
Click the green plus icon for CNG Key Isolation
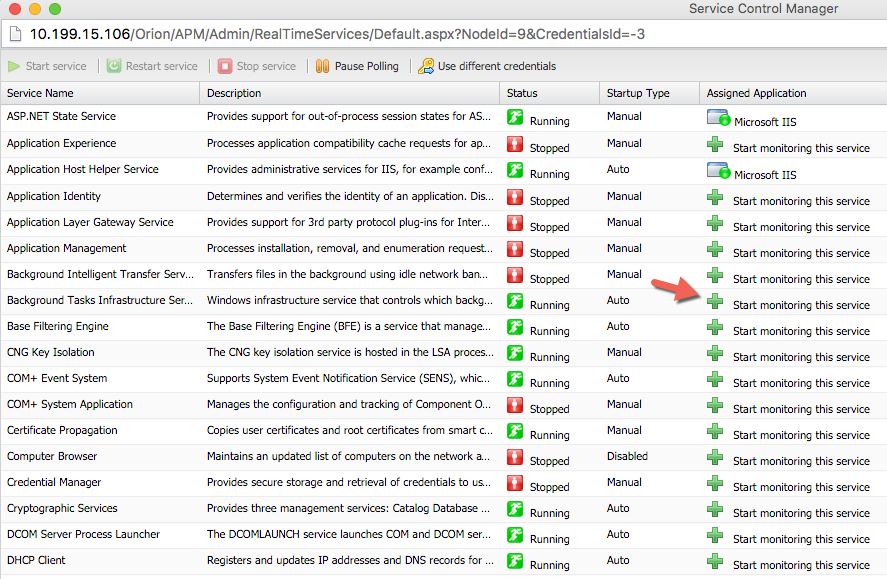(715, 353)
